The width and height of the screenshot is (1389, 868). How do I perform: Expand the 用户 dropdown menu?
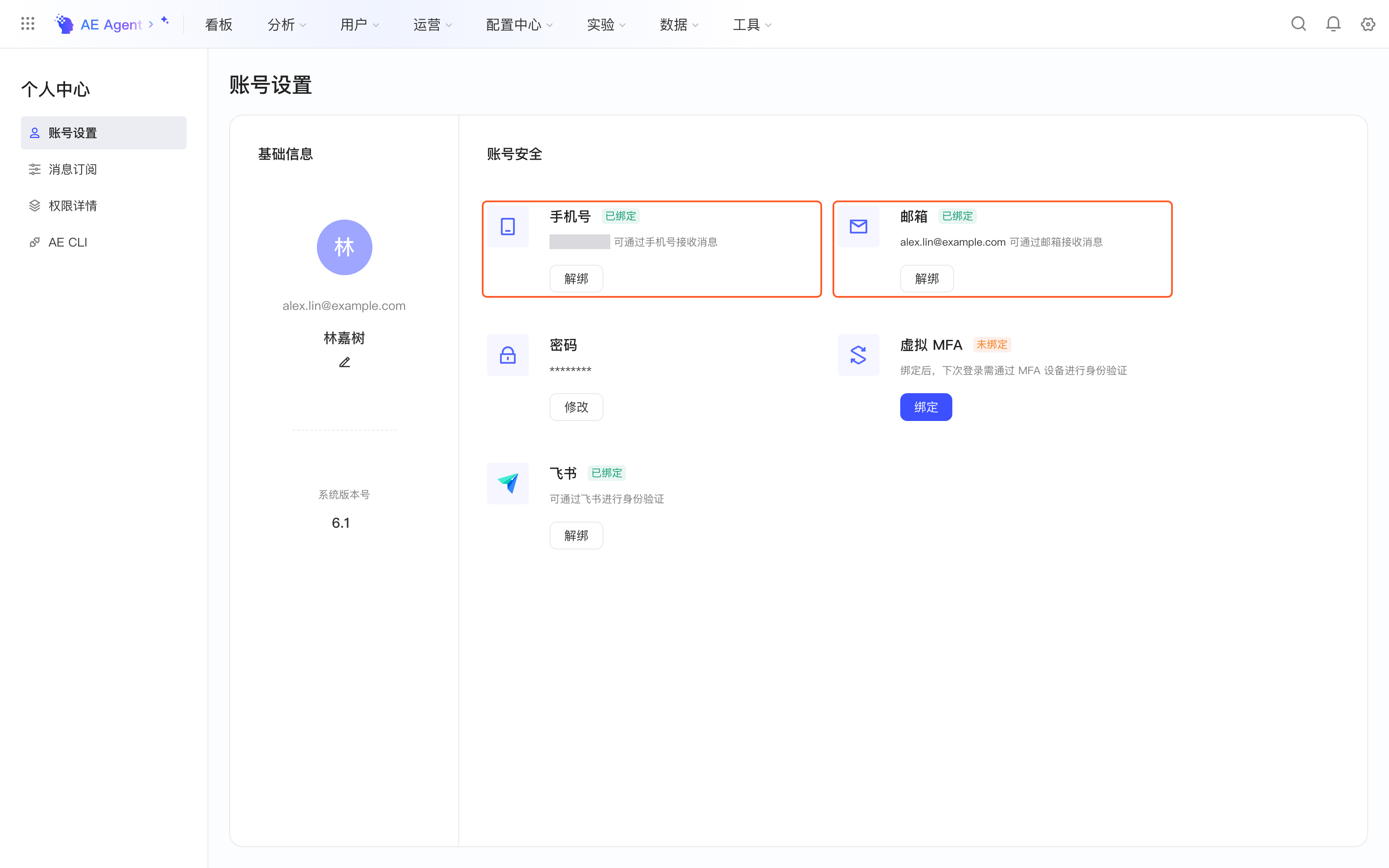[359, 25]
